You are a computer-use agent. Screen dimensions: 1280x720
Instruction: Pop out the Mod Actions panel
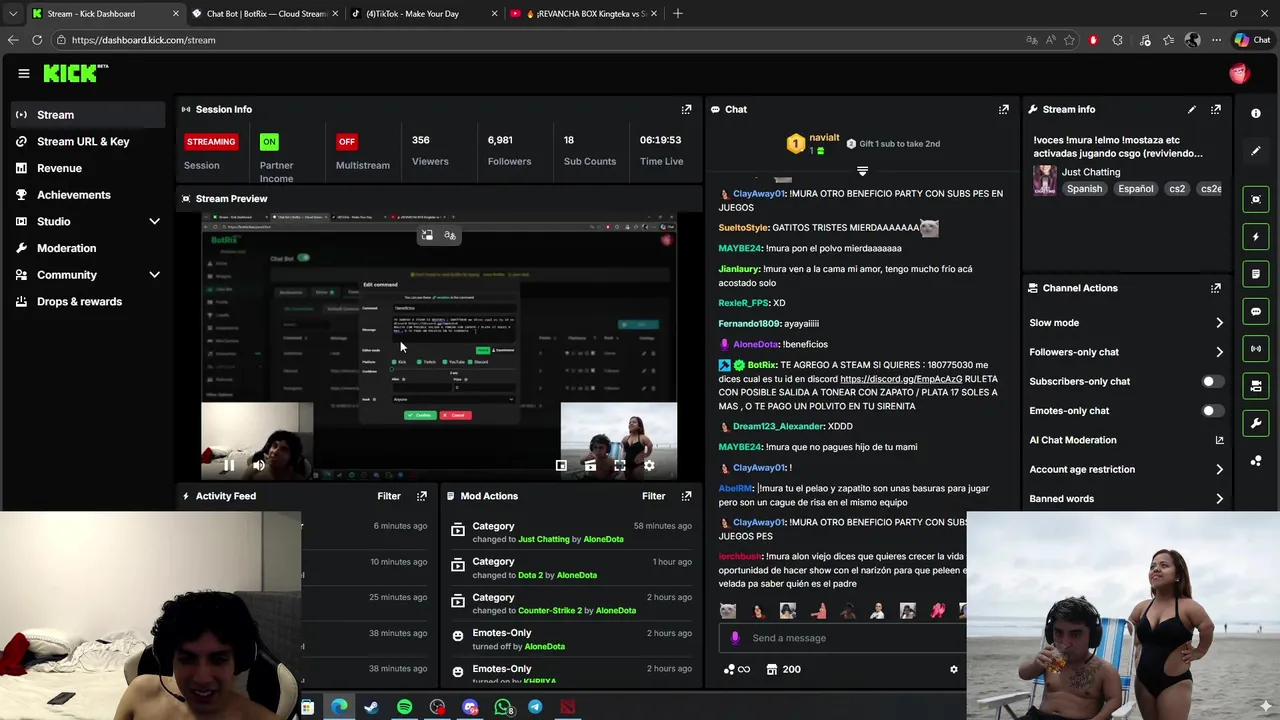(686, 496)
